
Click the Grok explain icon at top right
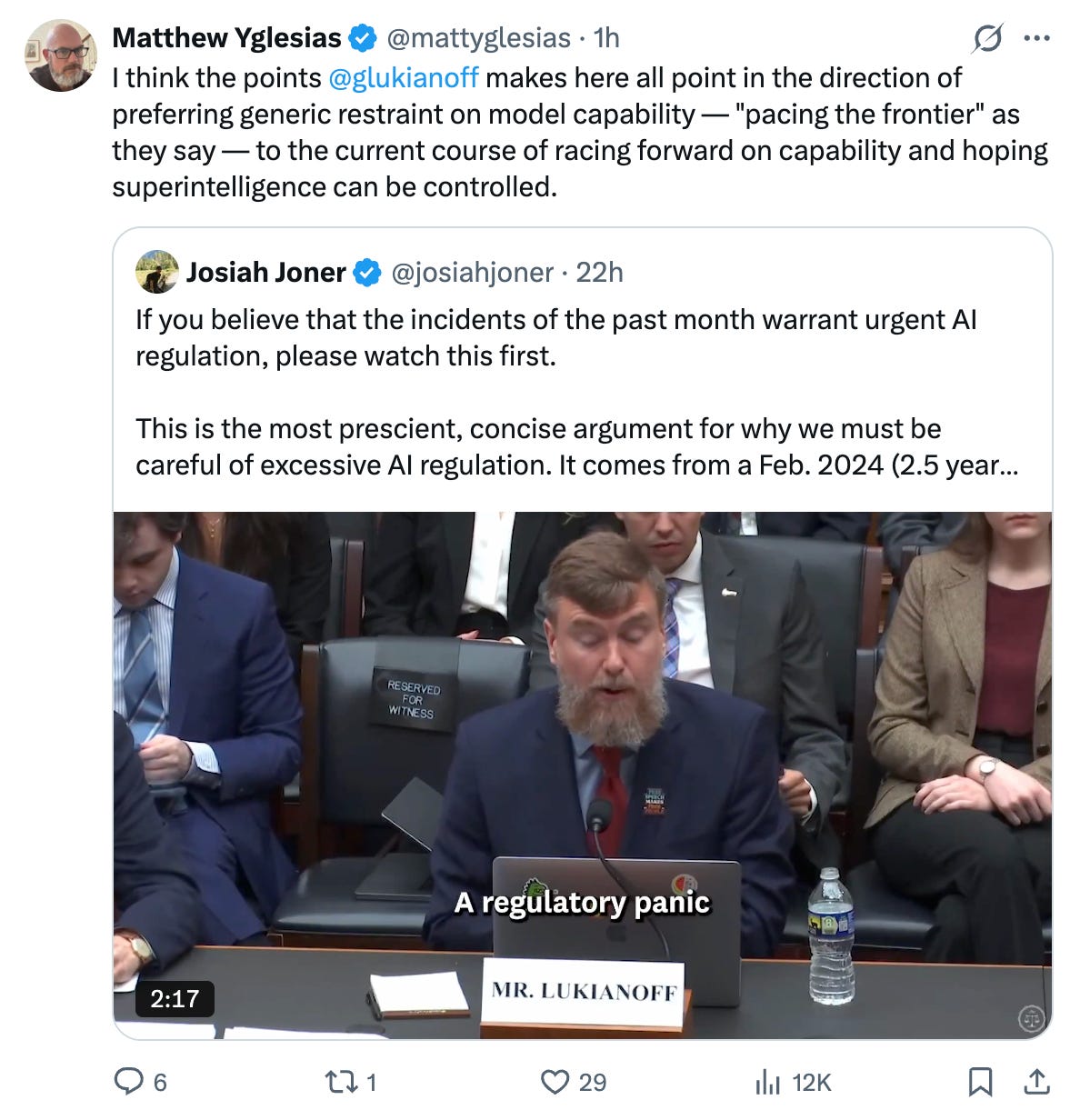[x=987, y=38]
